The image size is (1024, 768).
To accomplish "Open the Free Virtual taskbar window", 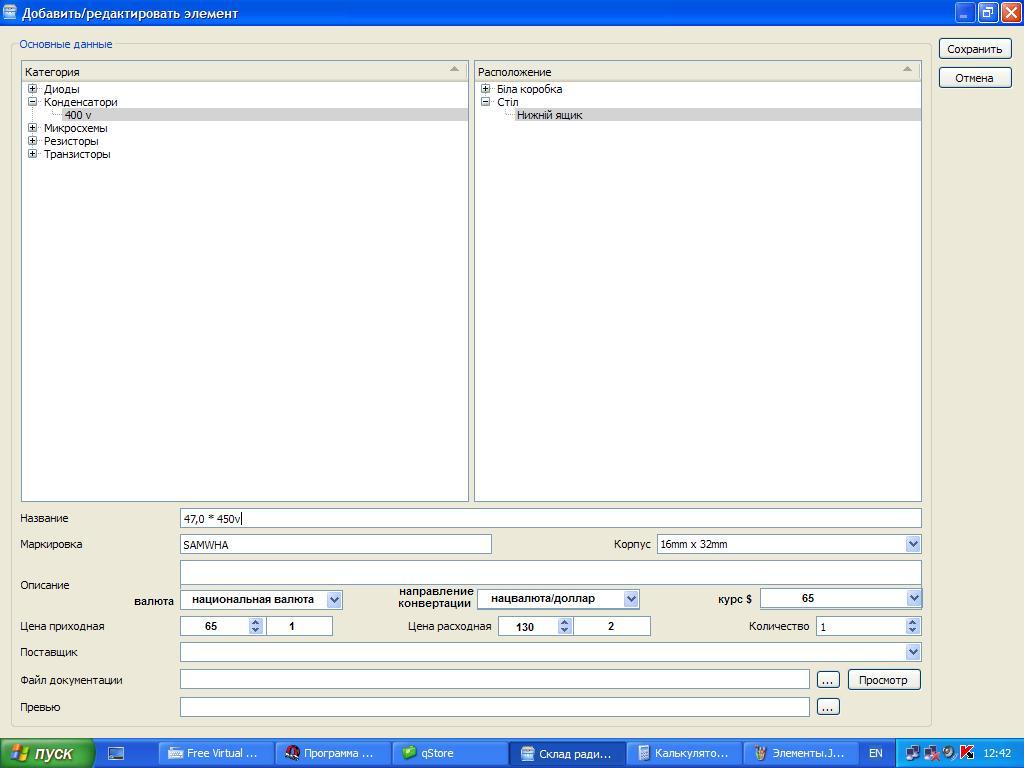I will (x=215, y=753).
